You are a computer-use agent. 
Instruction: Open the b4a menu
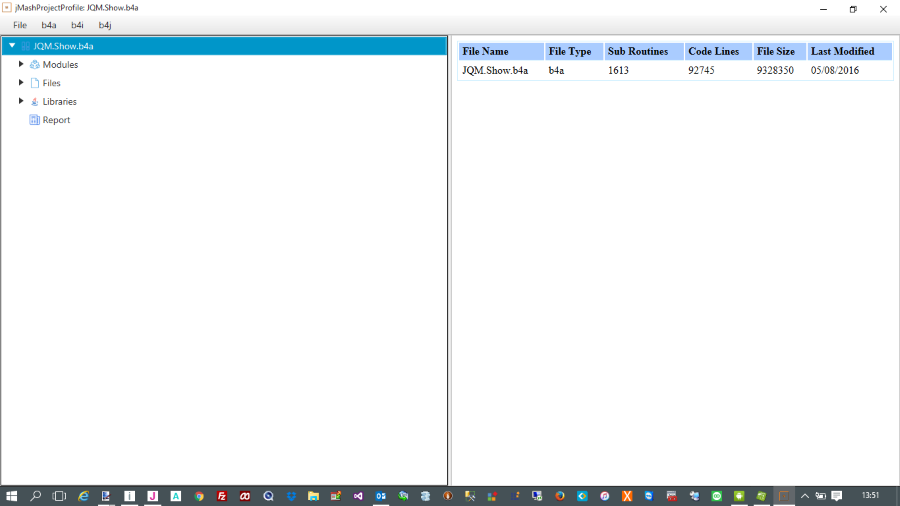(x=49, y=25)
